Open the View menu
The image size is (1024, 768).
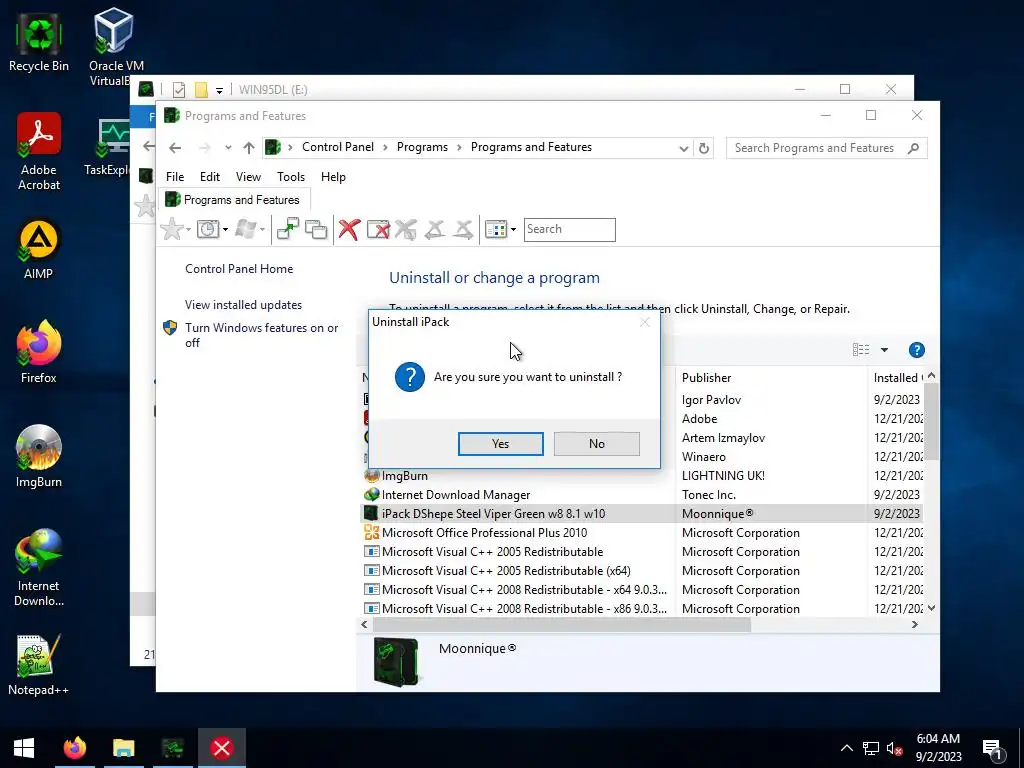click(x=248, y=177)
